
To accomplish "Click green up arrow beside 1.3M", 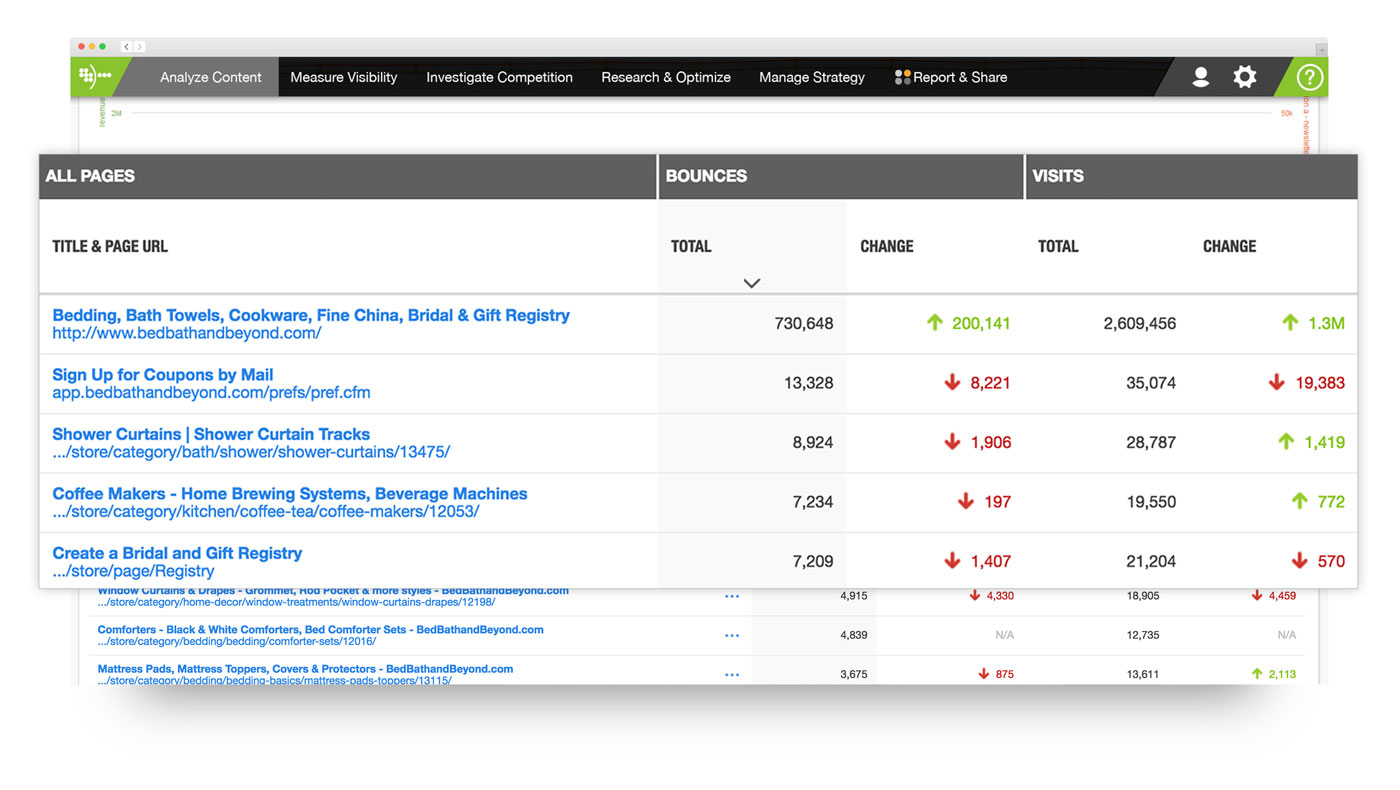I will point(1290,322).
